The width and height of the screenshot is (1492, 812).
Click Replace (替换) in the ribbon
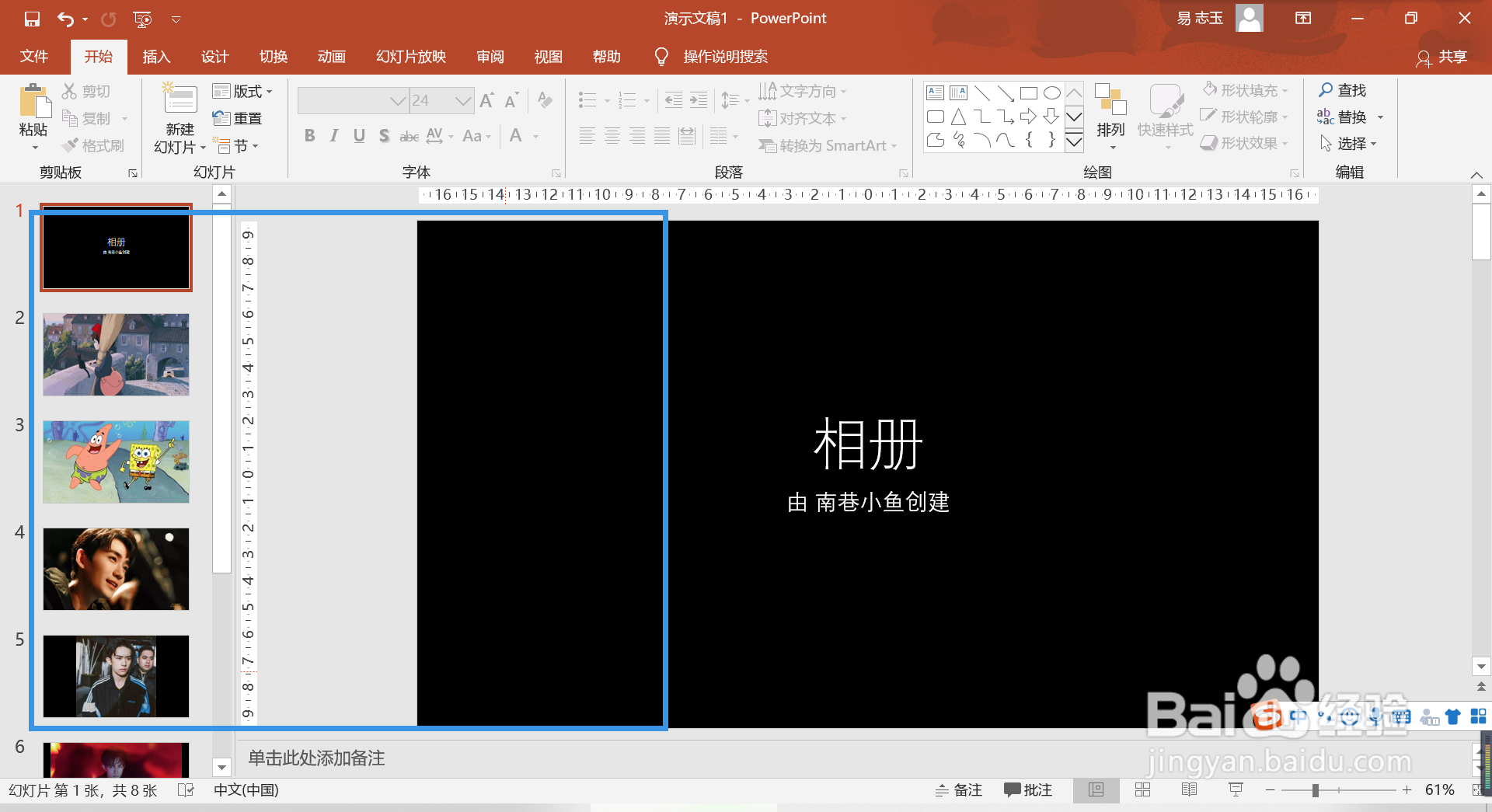click(1353, 117)
